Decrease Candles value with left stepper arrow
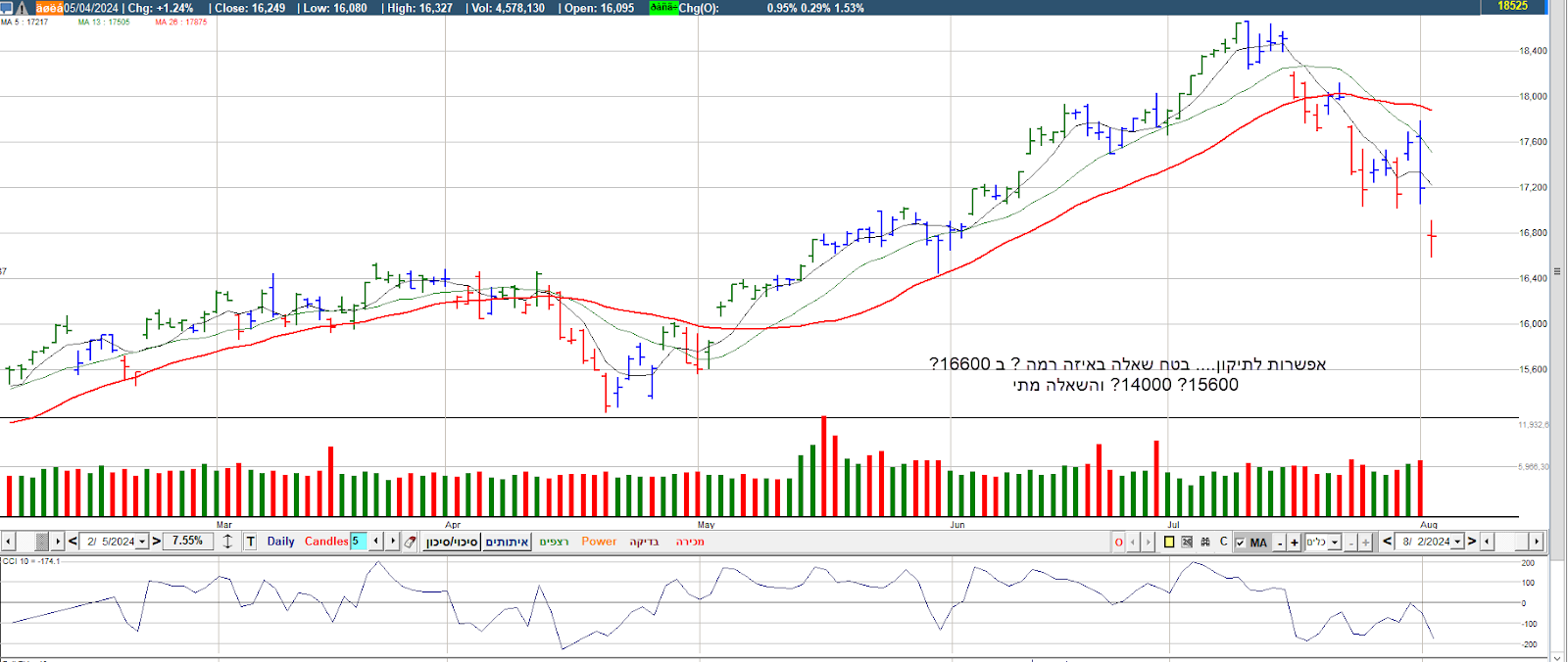Screen dimensions: 1568x662 tap(375, 542)
